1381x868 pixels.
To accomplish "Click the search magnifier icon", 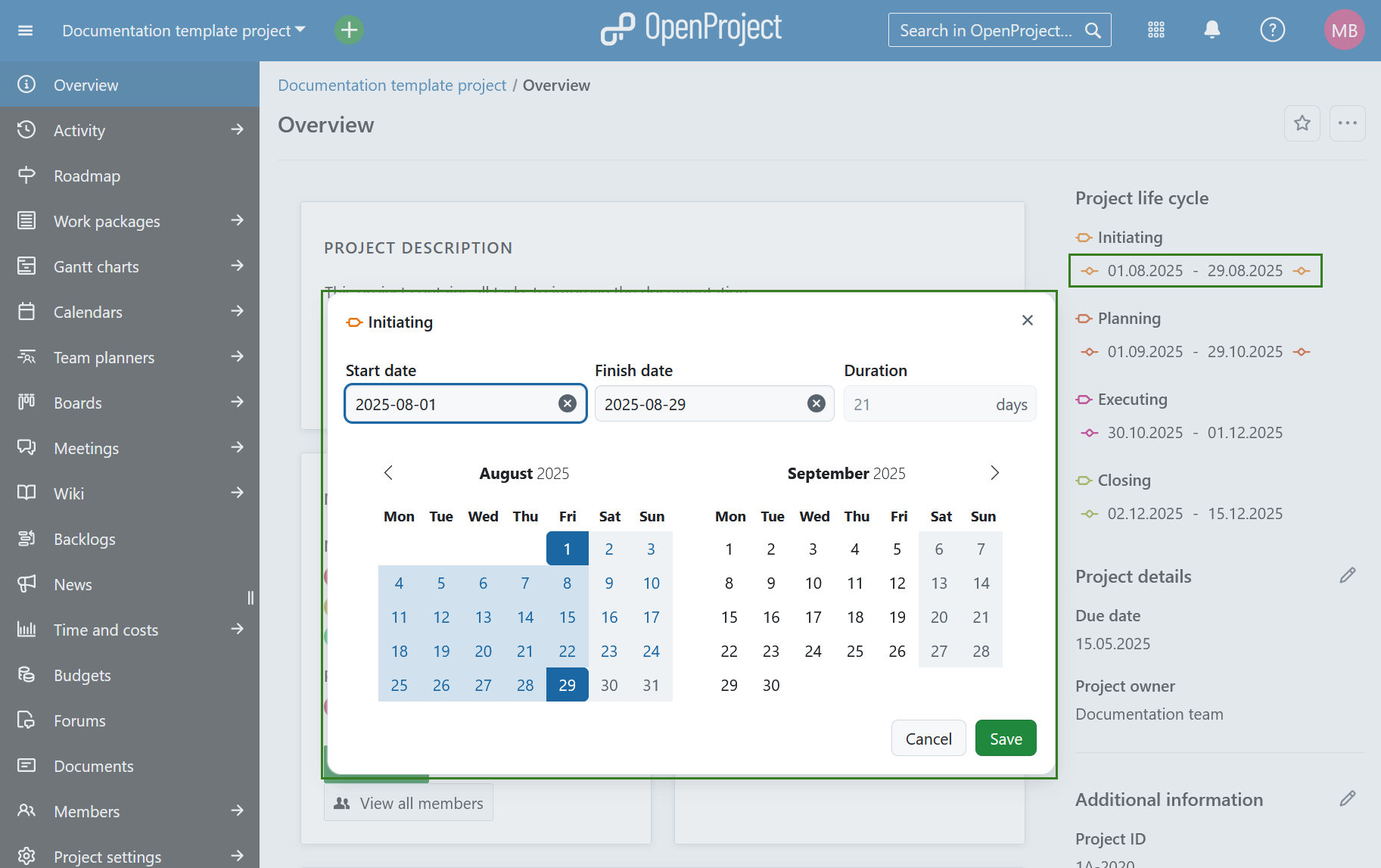I will point(1093,30).
